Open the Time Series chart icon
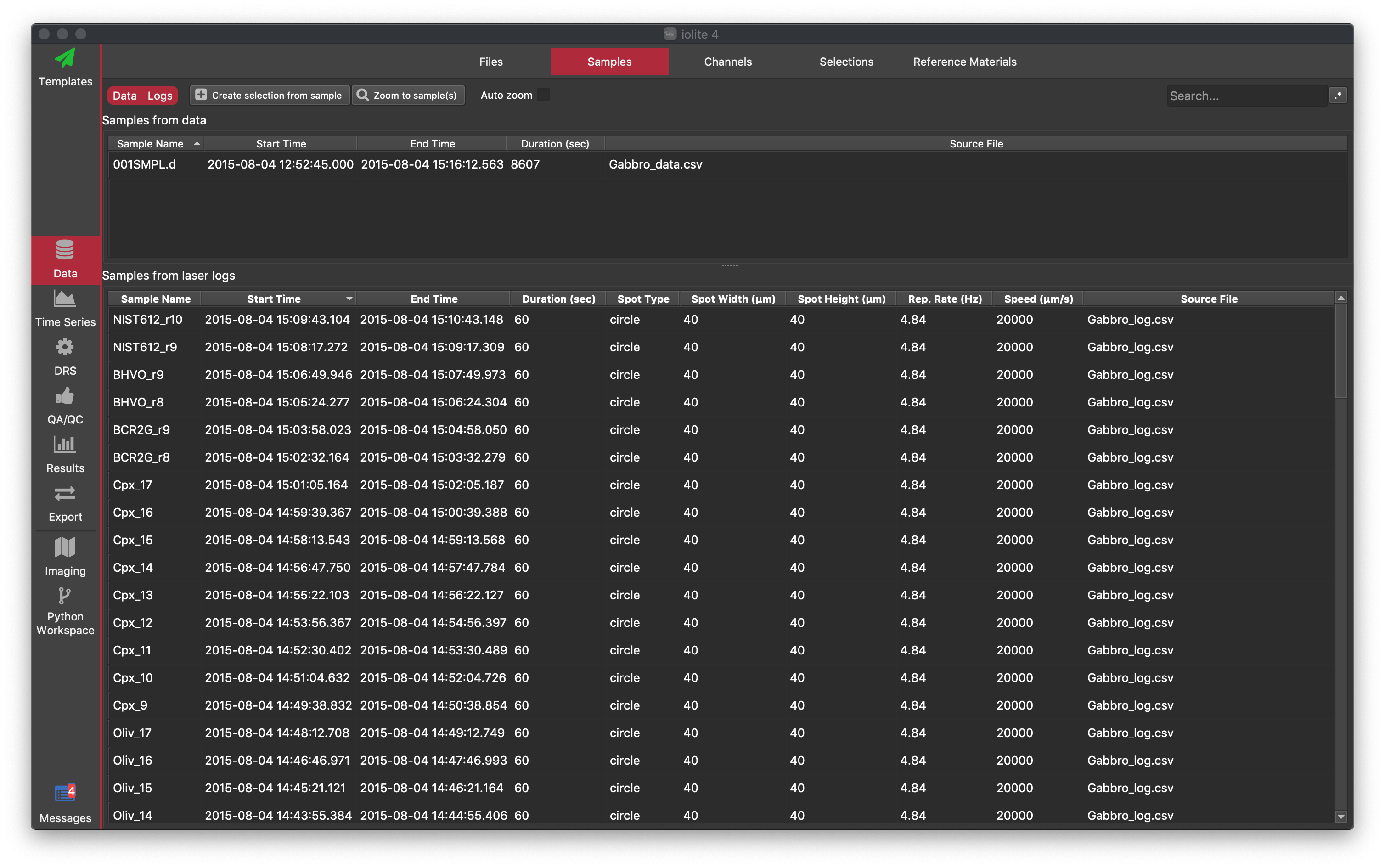Screen dimensions: 1385x868 point(65,299)
